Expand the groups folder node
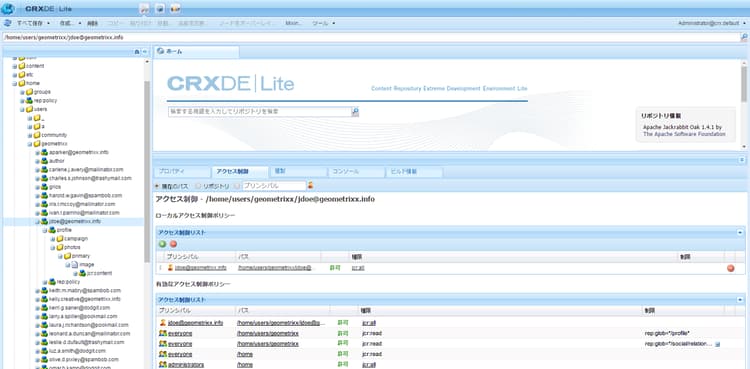This screenshot has height=369, width=750. point(22,92)
